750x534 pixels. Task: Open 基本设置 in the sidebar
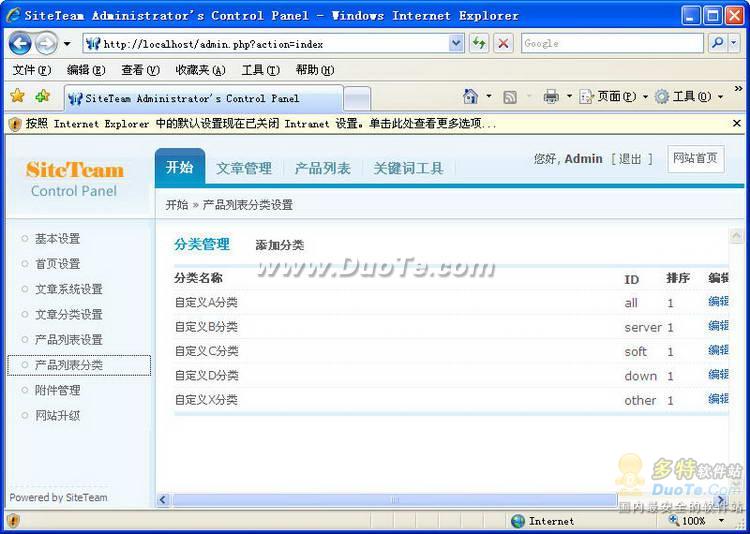(x=57, y=239)
